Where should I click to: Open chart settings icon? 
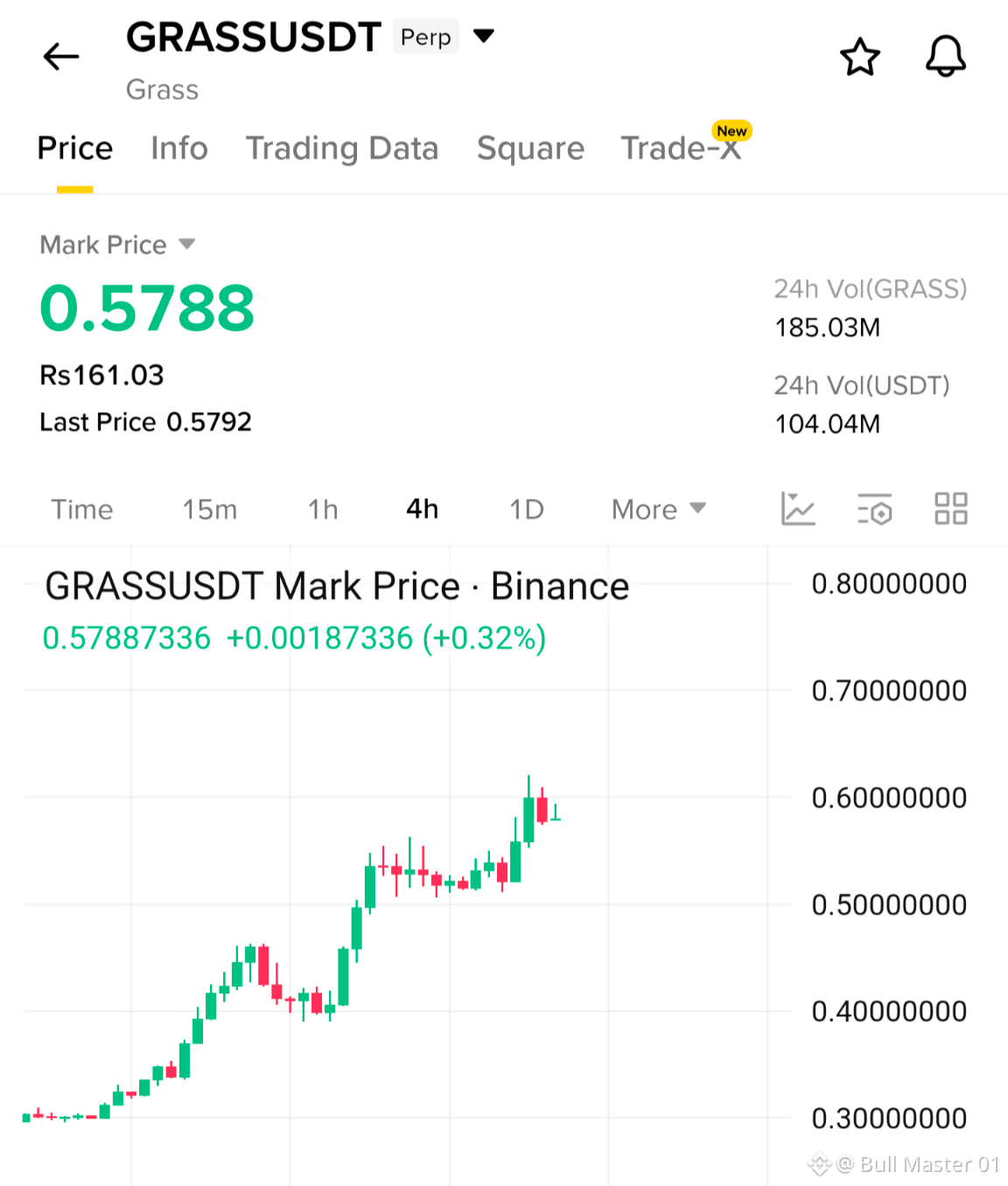(874, 509)
